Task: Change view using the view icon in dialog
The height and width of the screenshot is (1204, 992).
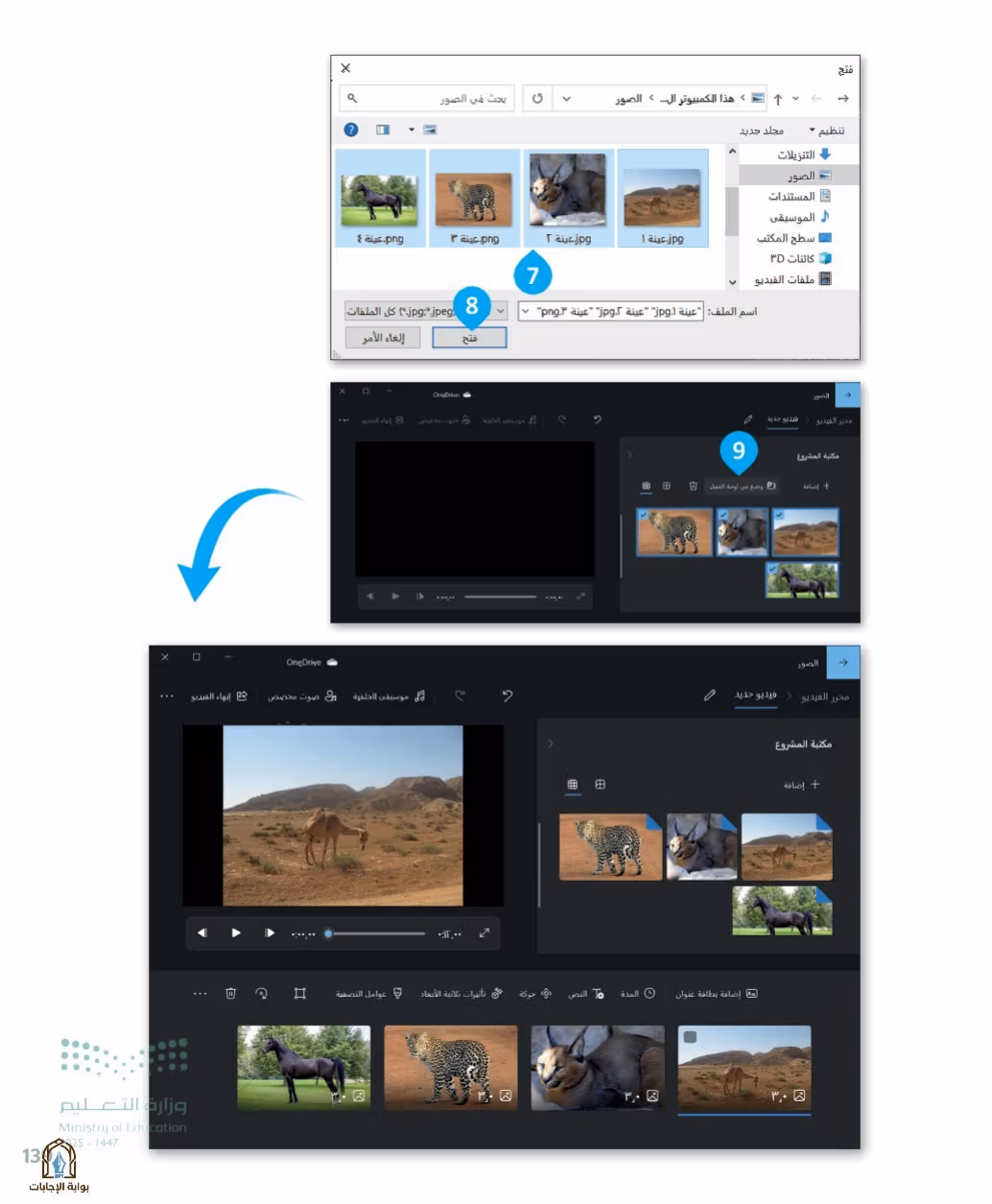Action: click(x=430, y=130)
